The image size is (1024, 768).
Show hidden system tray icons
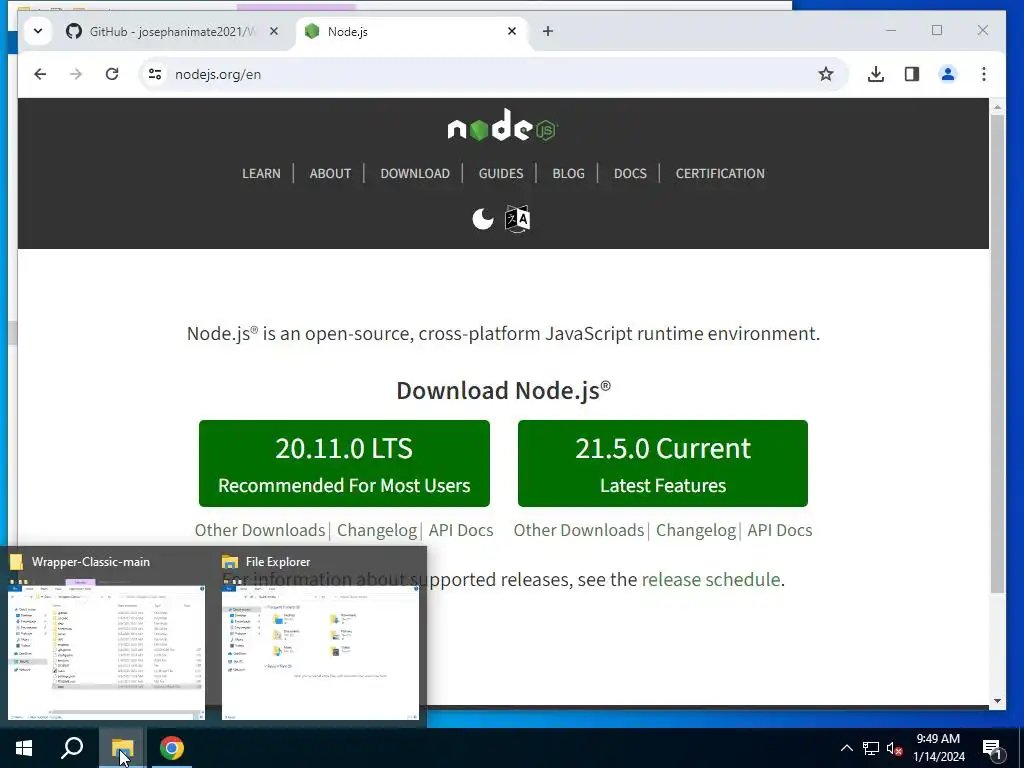click(846, 748)
